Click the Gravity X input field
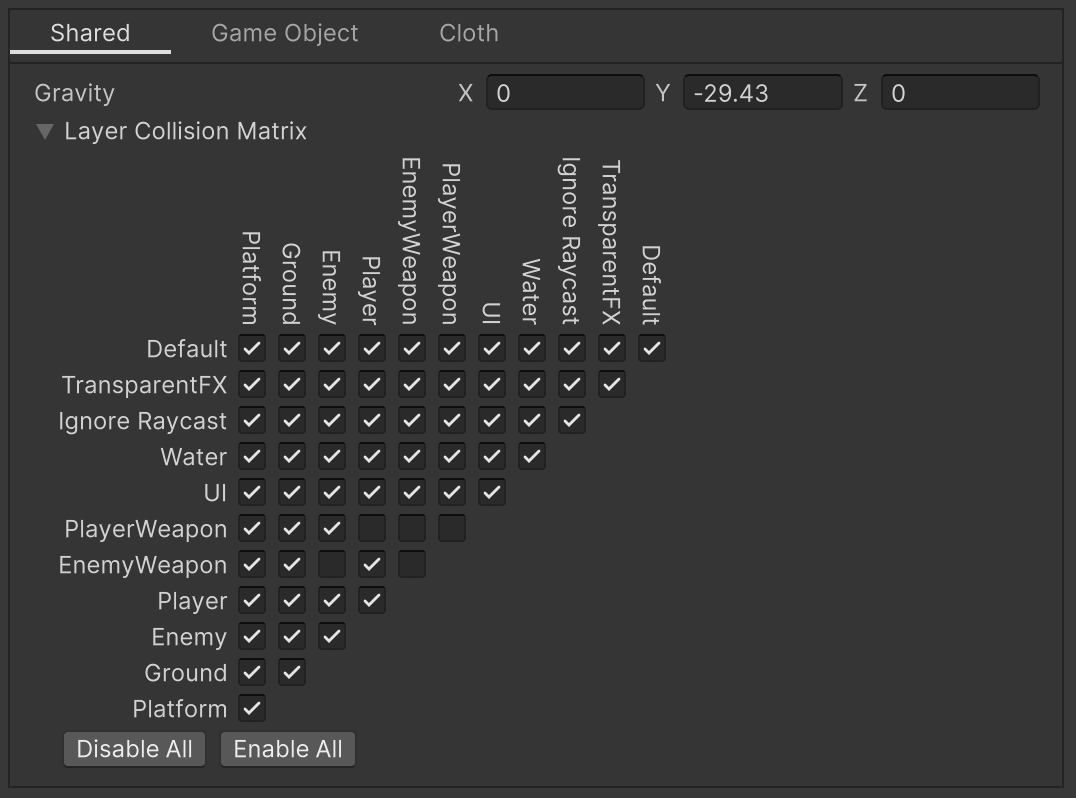Screen dimensions: 1076x798 [x=565, y=93]
